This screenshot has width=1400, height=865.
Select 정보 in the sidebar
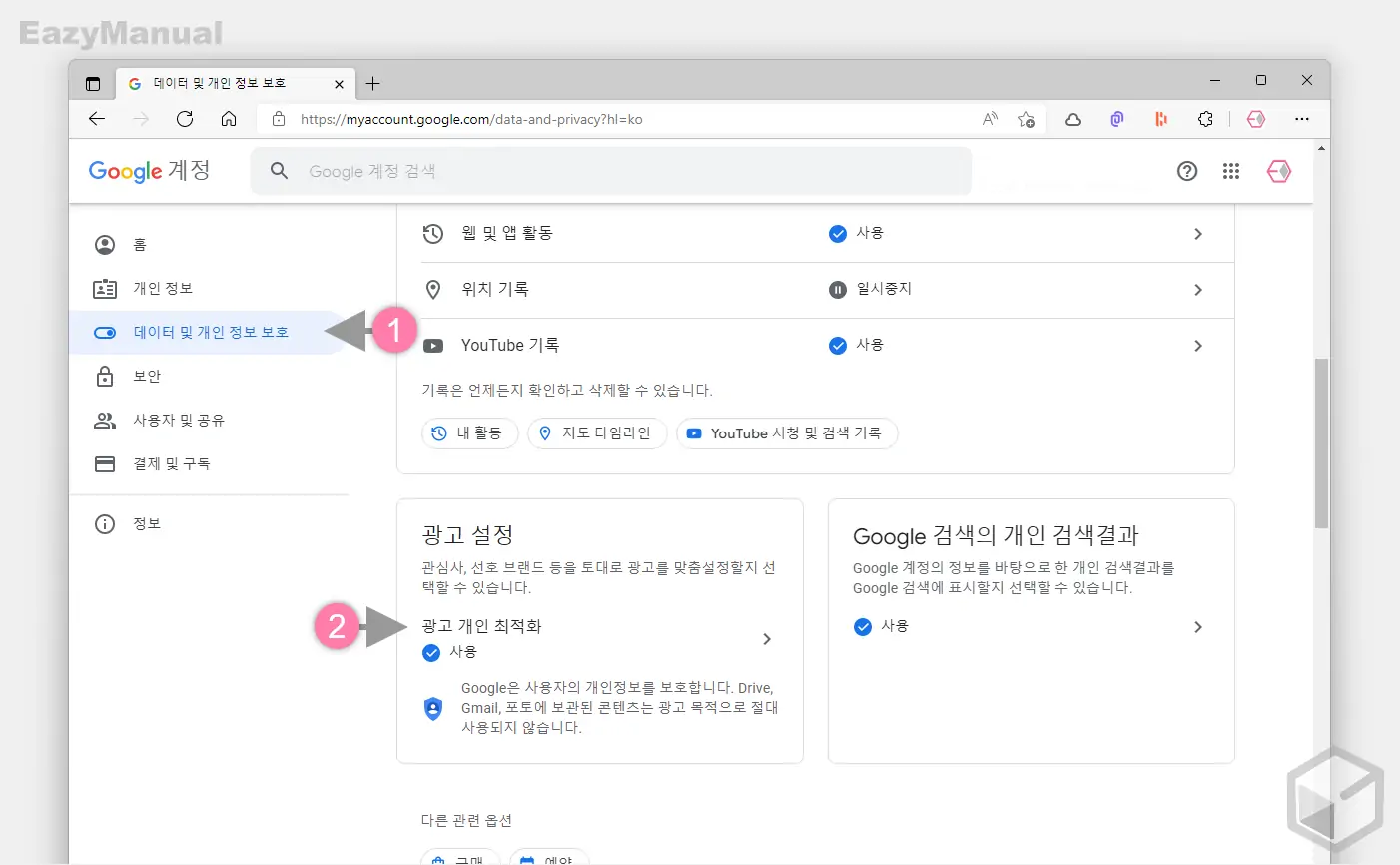pos(208,524)
